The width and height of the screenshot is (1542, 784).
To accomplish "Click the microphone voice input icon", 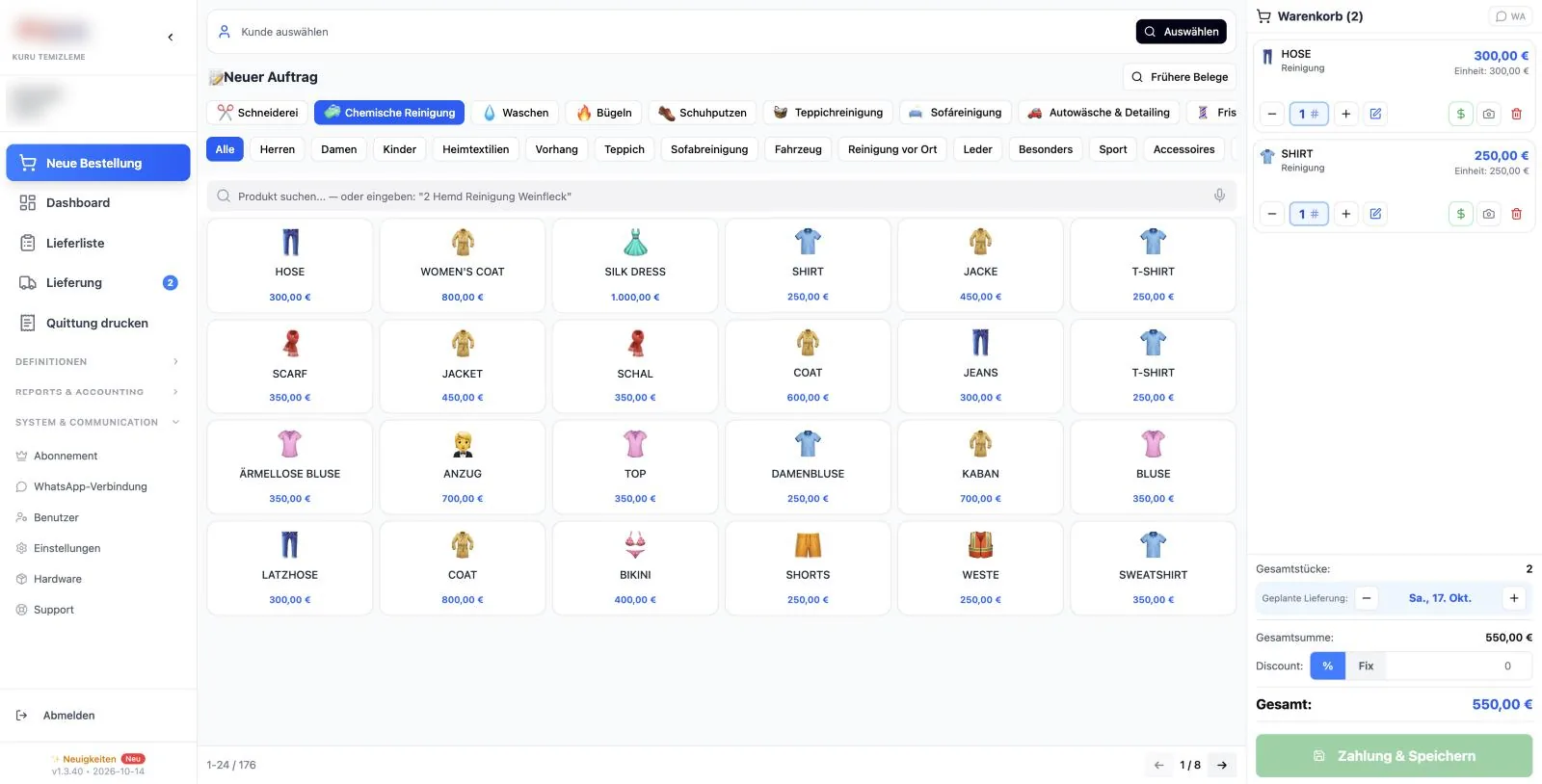I will point(1219,196).
